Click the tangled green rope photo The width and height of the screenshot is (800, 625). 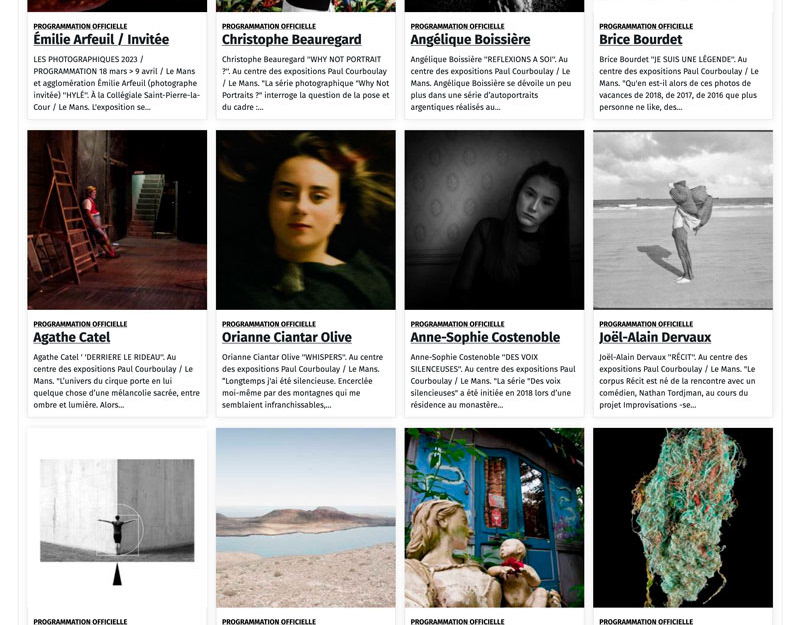(x=683, y=518)
